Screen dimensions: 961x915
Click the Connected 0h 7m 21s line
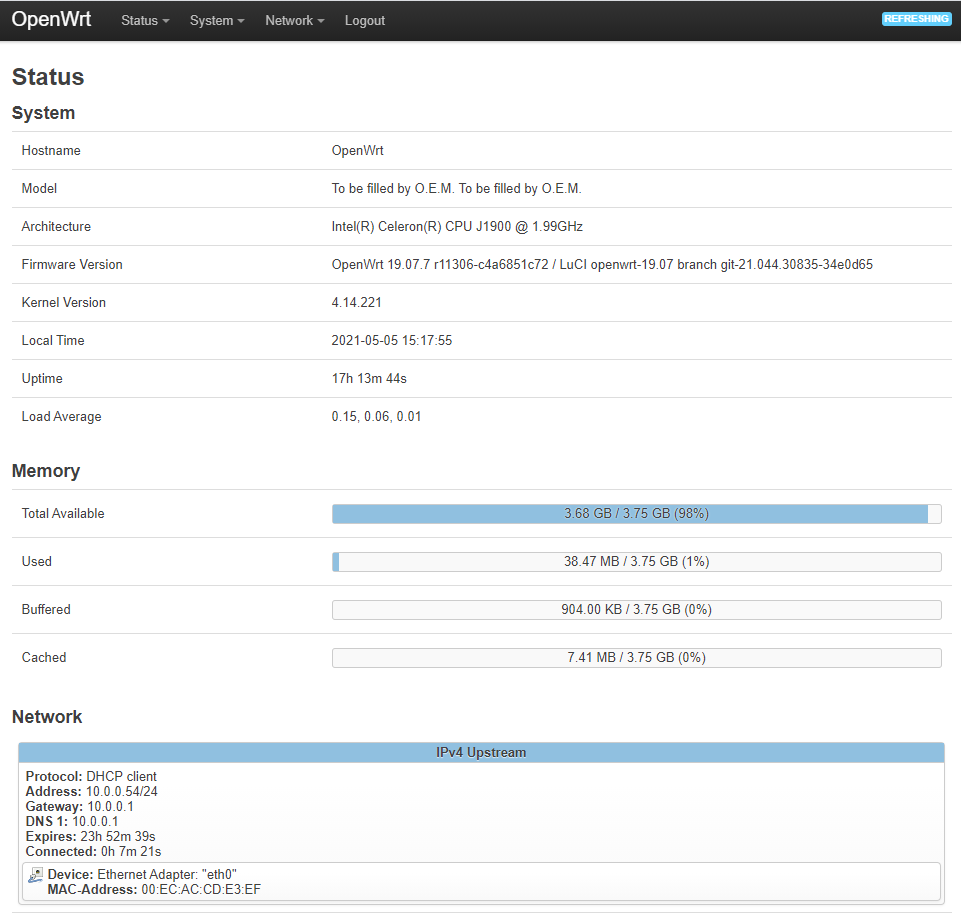[x=93, y=852]
